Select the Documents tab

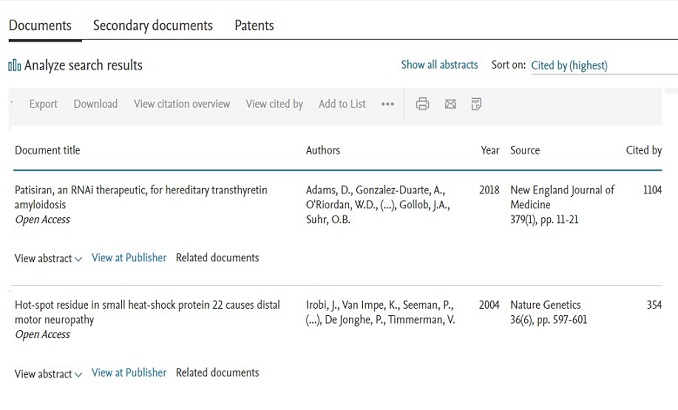click(x=40, y=25)
